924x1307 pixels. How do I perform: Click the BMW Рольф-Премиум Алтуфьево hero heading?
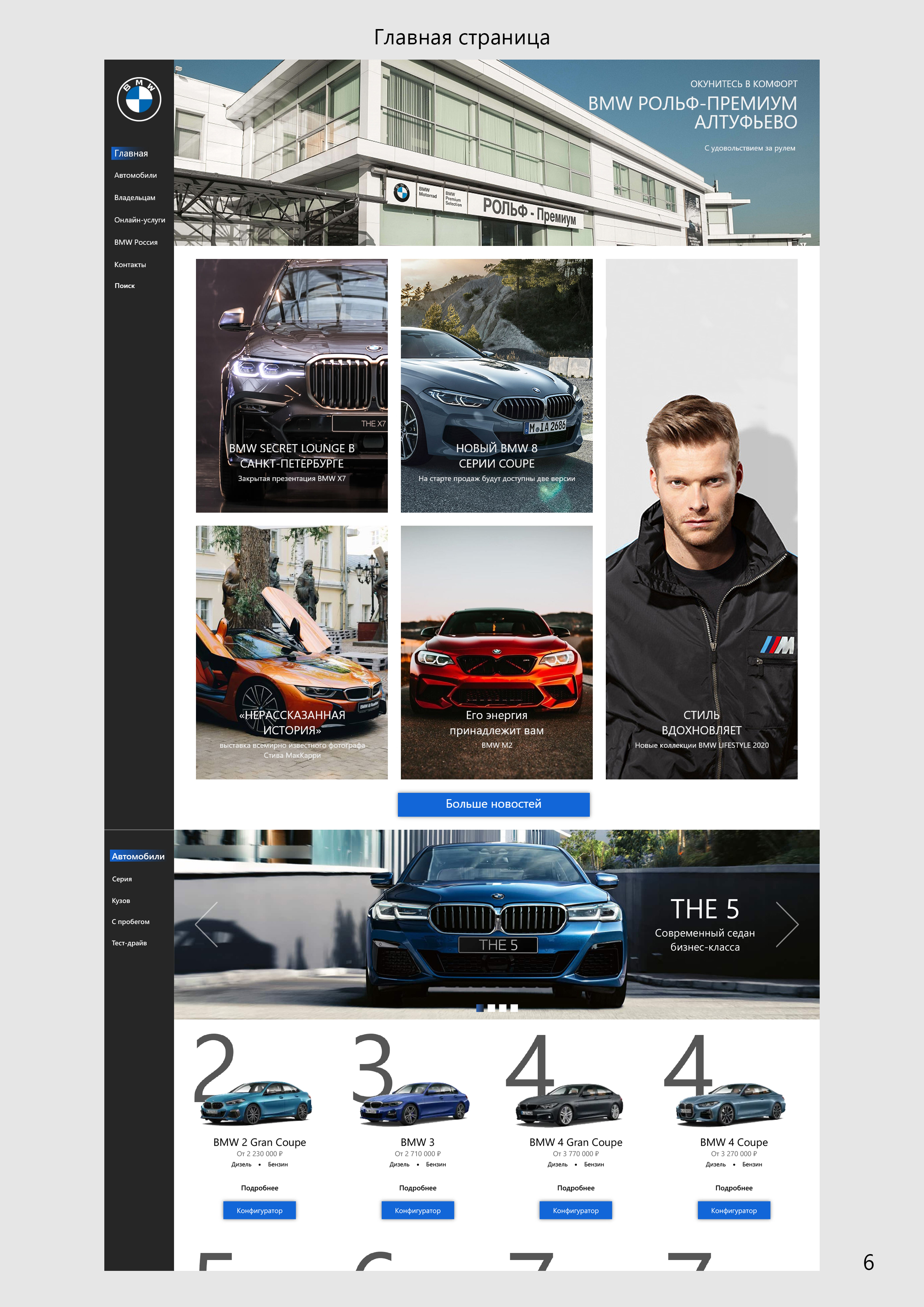click(x=692, y=113)
